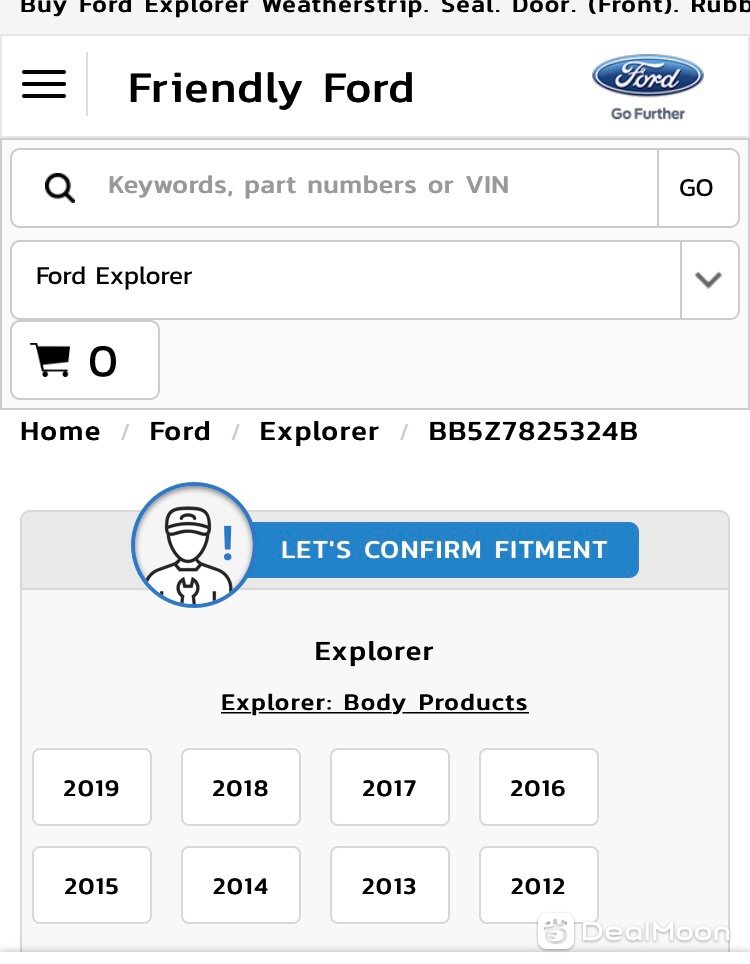Open the Explorer: Body Products link

[374, 702]
